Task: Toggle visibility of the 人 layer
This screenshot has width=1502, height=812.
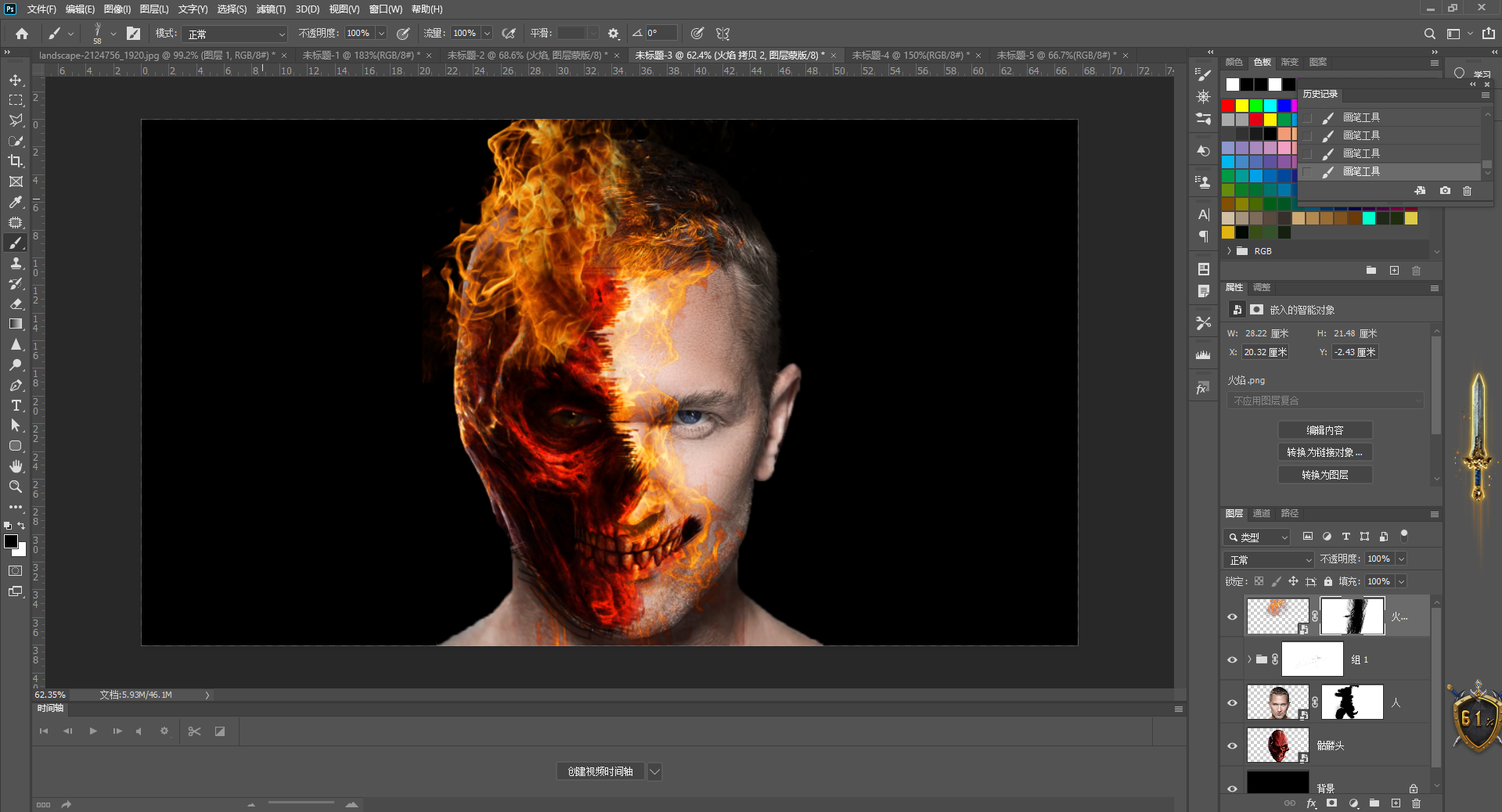Action: [1232, 702]
